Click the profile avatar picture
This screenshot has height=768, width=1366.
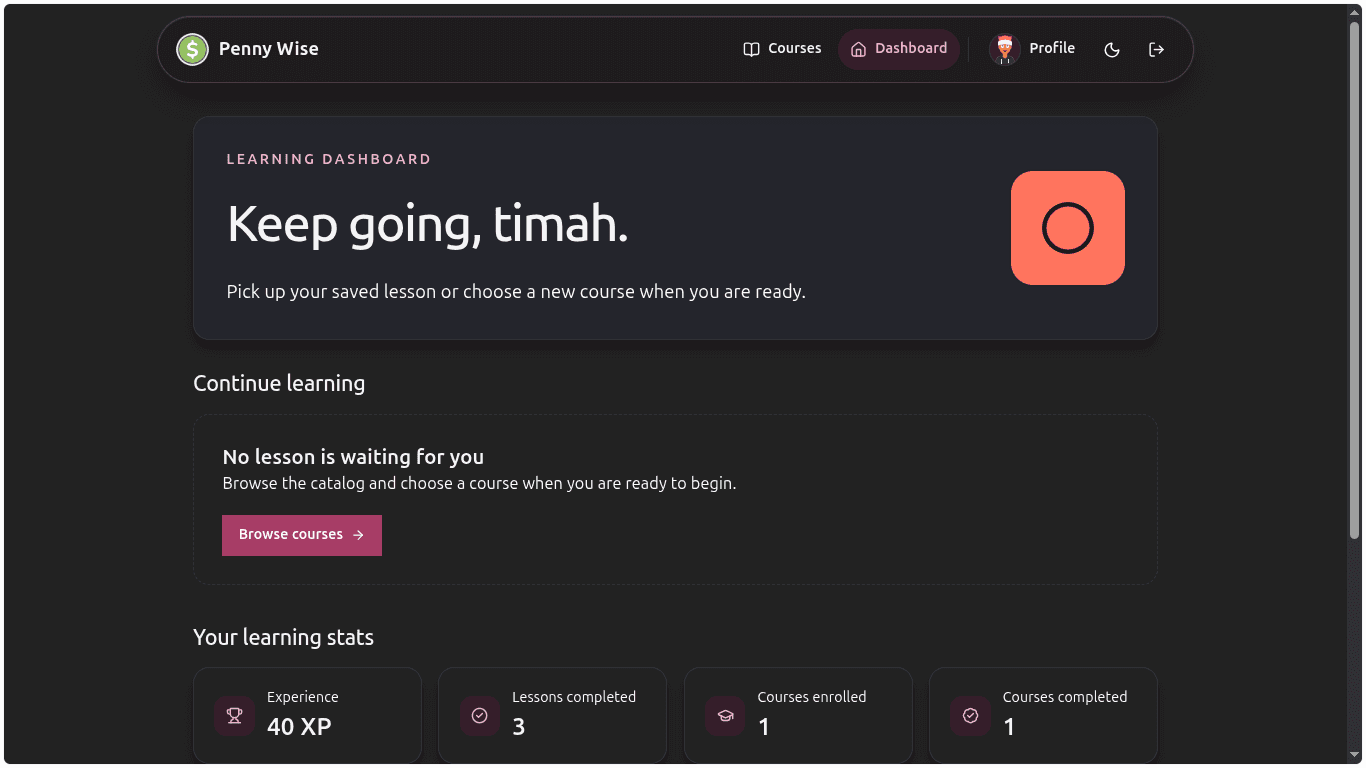(x=1005, y=49)
